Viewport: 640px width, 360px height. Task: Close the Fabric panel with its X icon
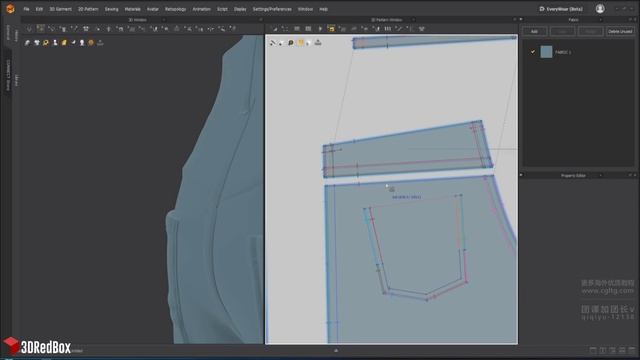click(635, 20)
